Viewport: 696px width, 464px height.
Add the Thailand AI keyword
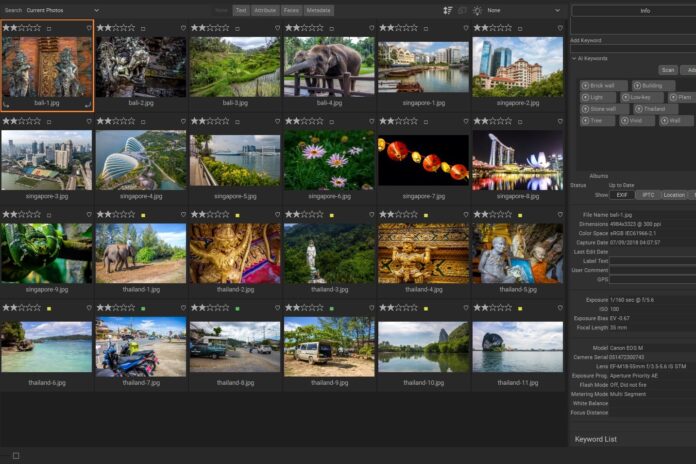[x=656, y=109]
